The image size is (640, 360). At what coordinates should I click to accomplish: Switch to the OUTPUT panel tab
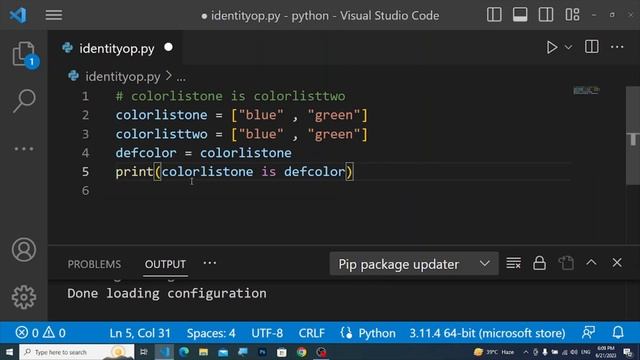click(x=165, y=264)
